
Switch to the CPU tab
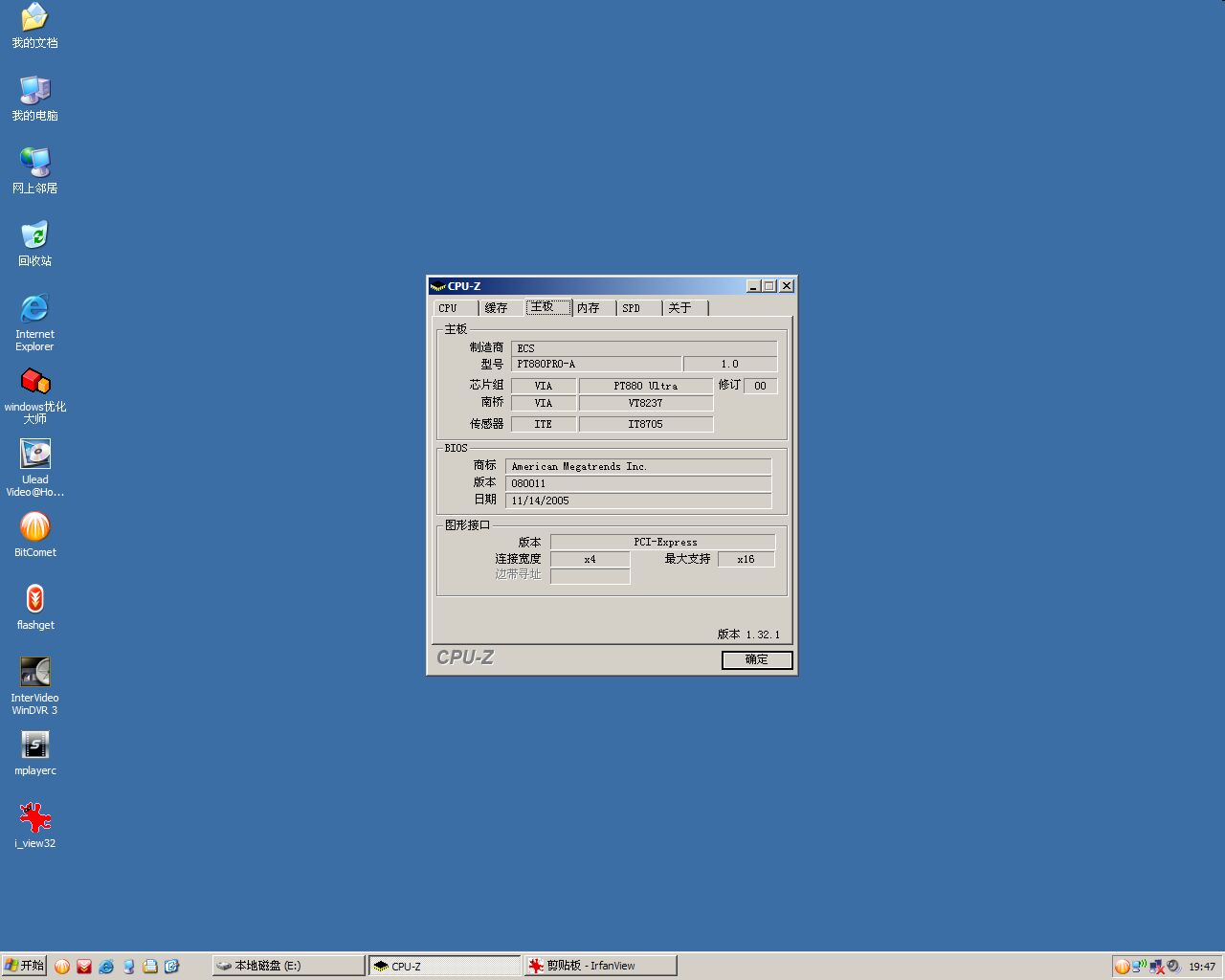[x=454, y=308]
